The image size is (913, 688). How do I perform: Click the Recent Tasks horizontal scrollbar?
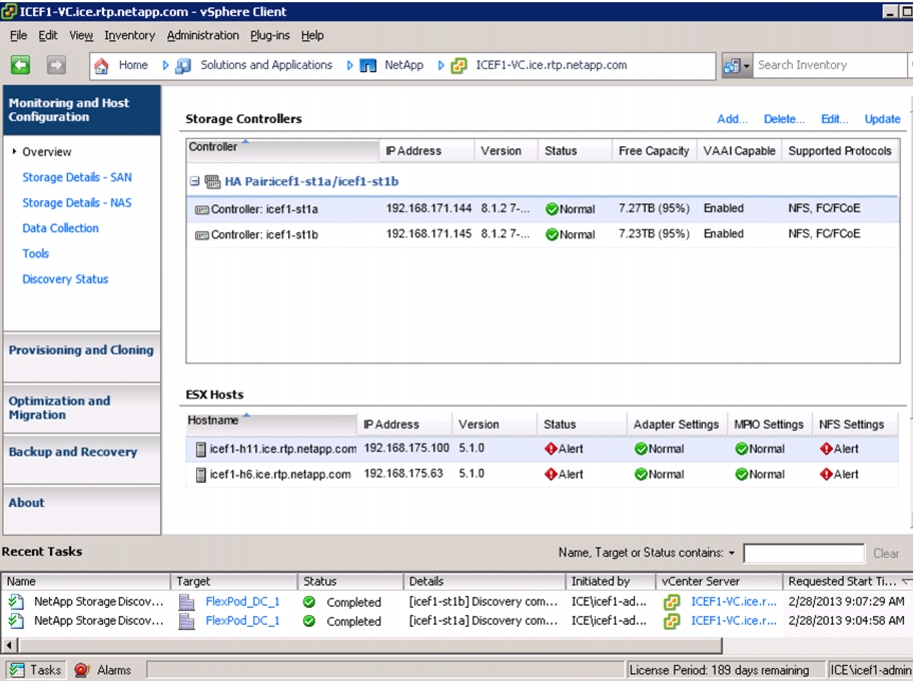pos(370,645)
